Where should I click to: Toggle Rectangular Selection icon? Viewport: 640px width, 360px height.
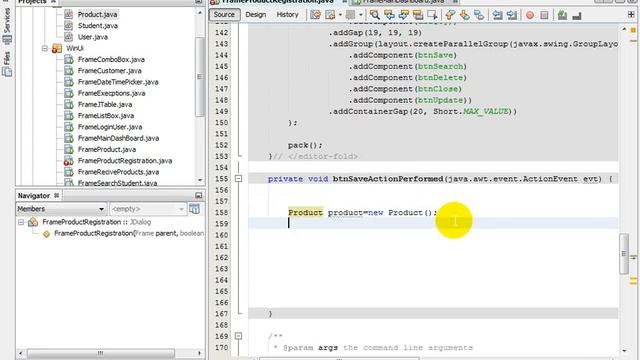click(432, 15)
